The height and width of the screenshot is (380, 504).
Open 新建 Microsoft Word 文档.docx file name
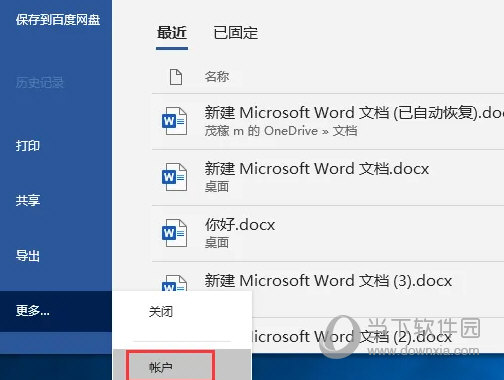pos(317,169)
